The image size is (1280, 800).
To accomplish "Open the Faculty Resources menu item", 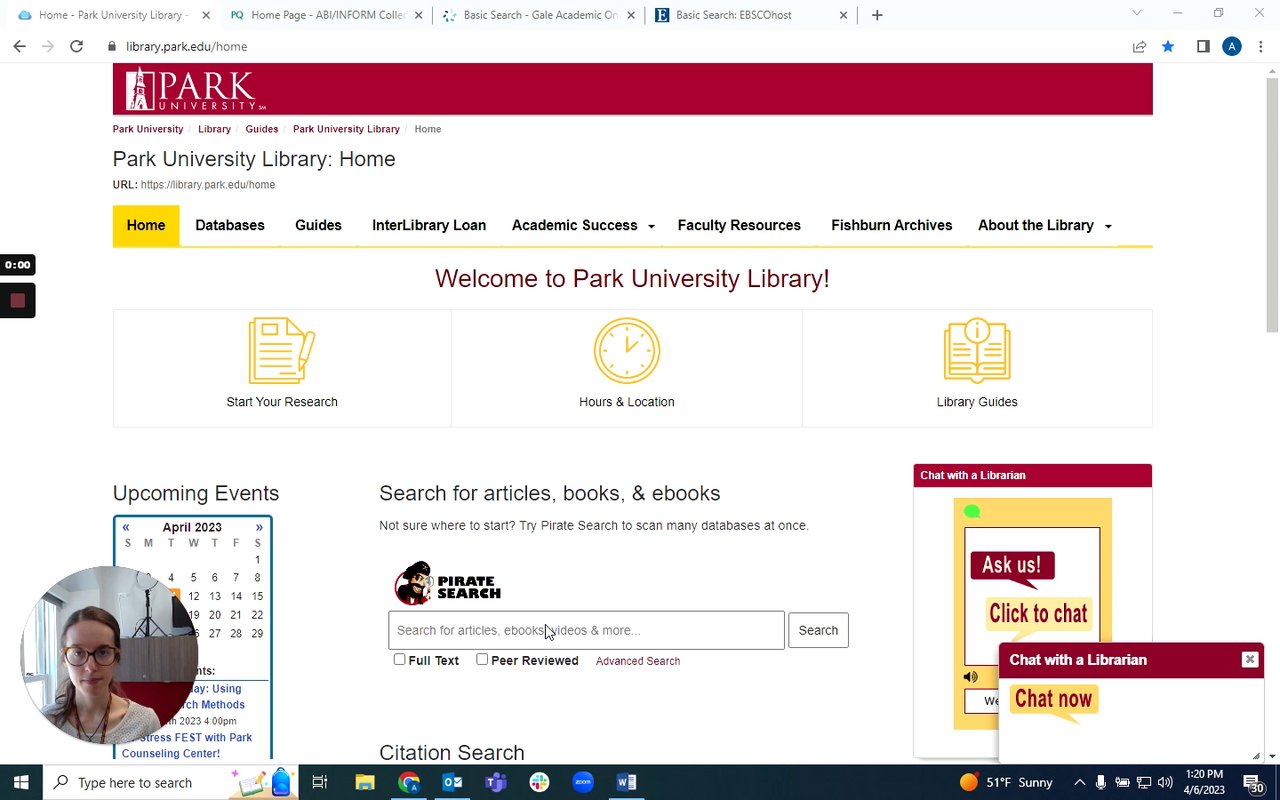I will point(739,225).
